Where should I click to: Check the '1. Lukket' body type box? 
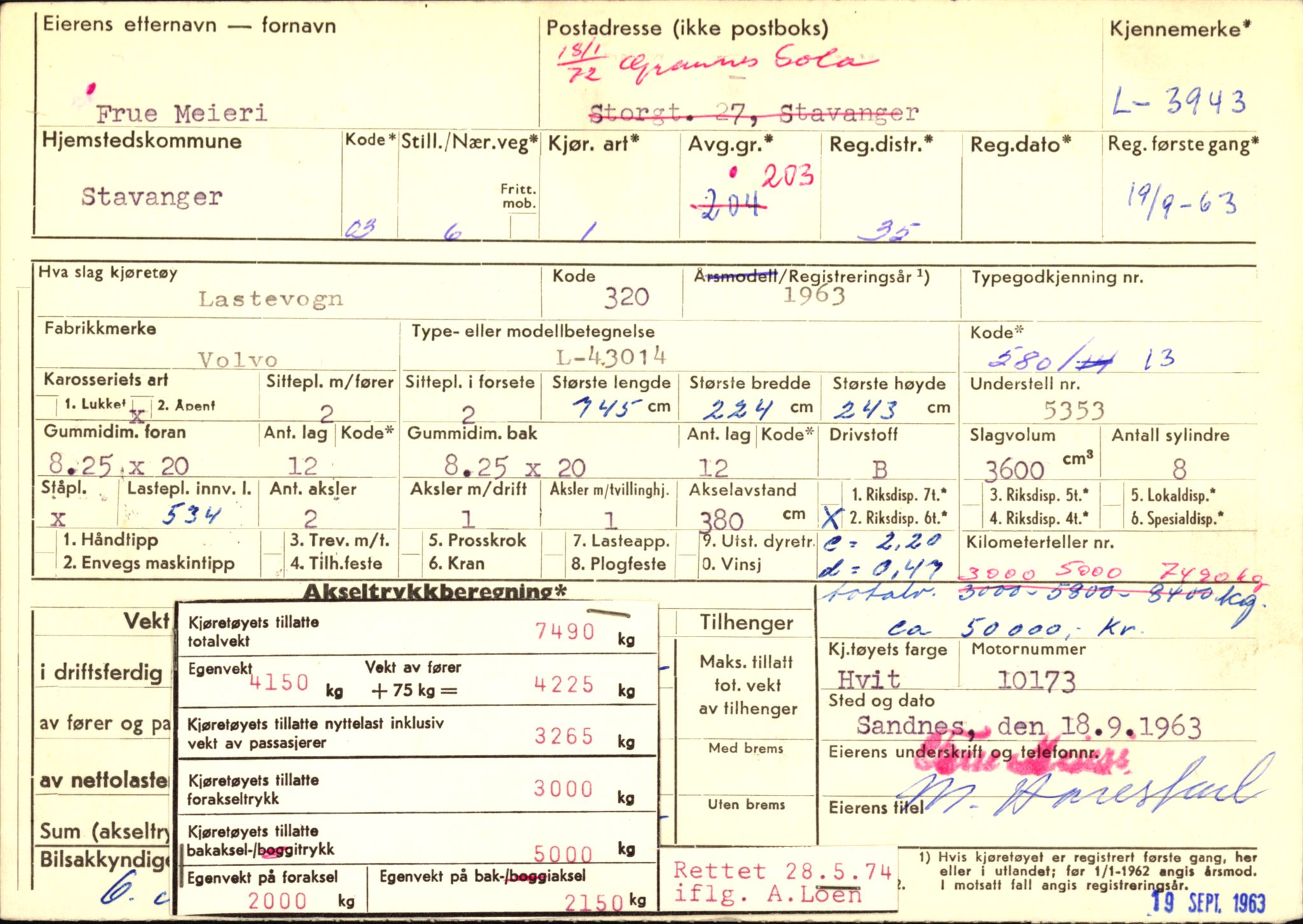[47, 405]
